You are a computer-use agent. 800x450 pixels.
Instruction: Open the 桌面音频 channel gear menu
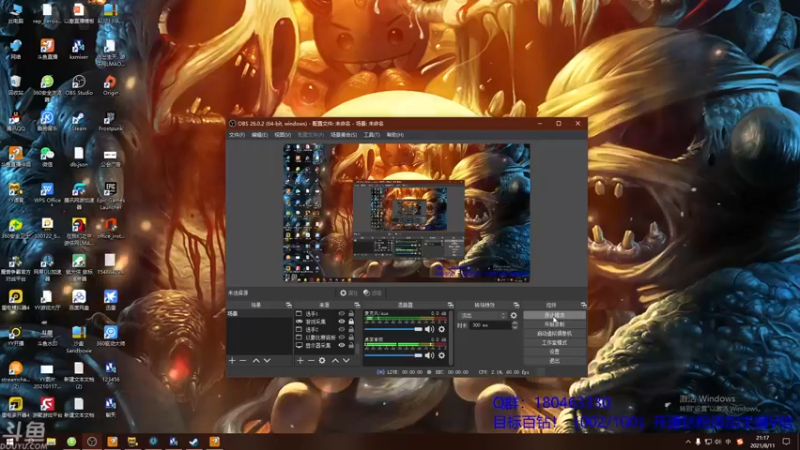[x=442, y=356]
